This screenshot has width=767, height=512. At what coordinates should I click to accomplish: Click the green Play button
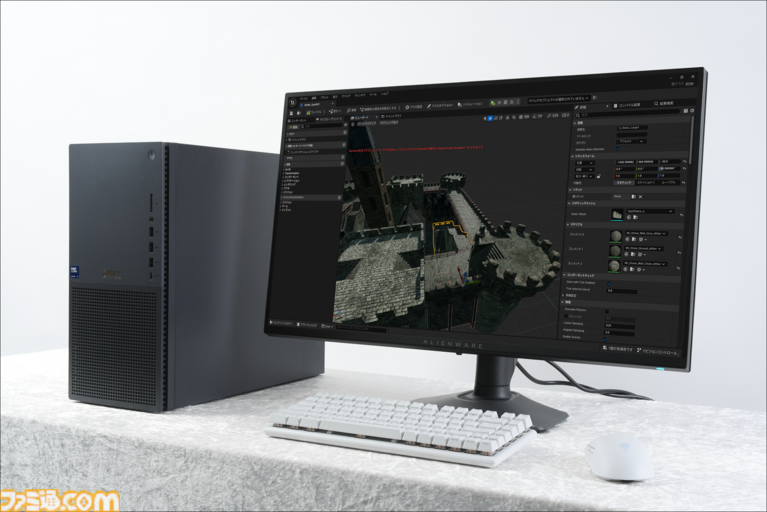(x=493, y=103)
